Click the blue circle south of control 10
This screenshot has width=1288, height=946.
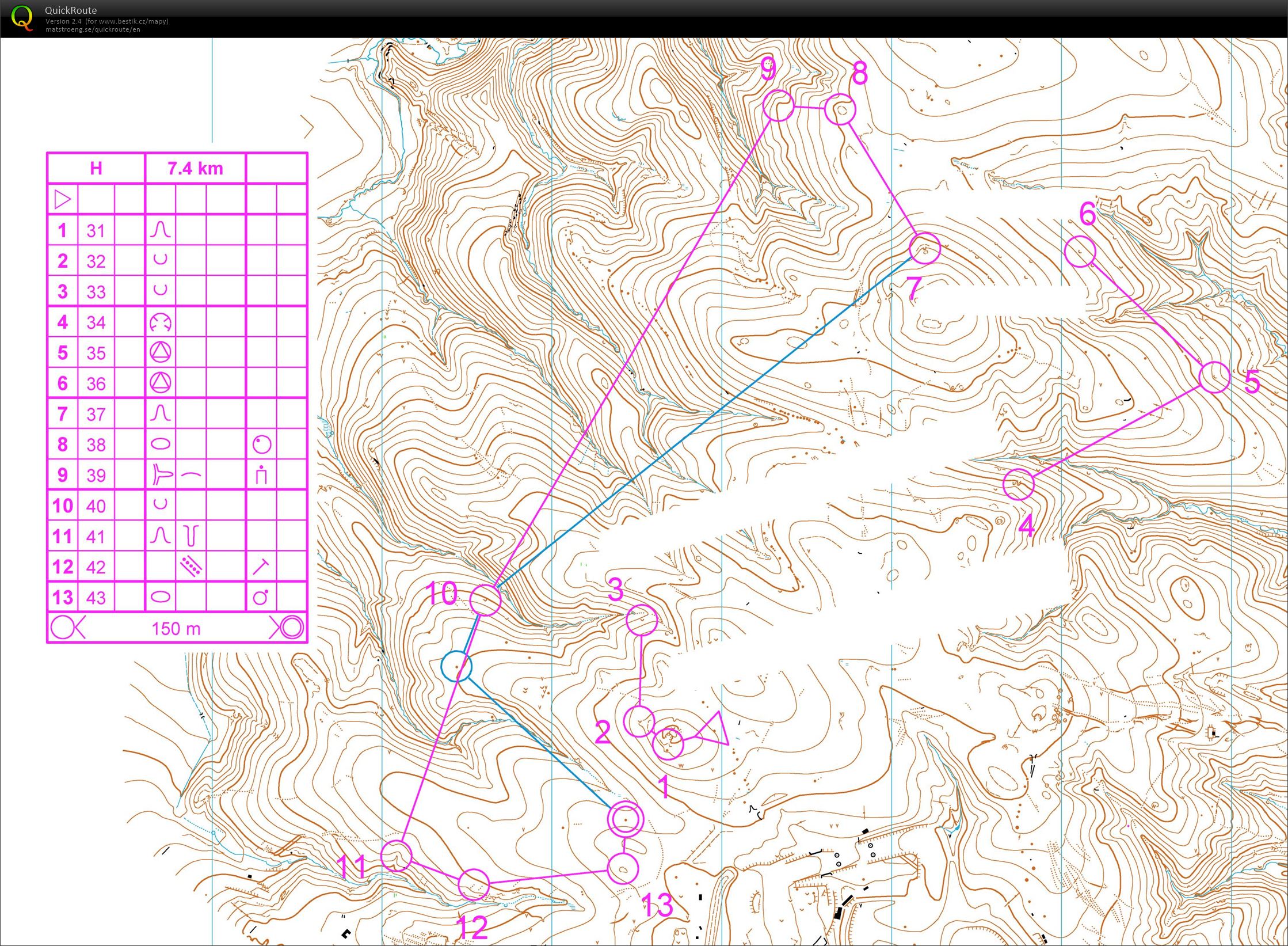(x=456, y=666)
